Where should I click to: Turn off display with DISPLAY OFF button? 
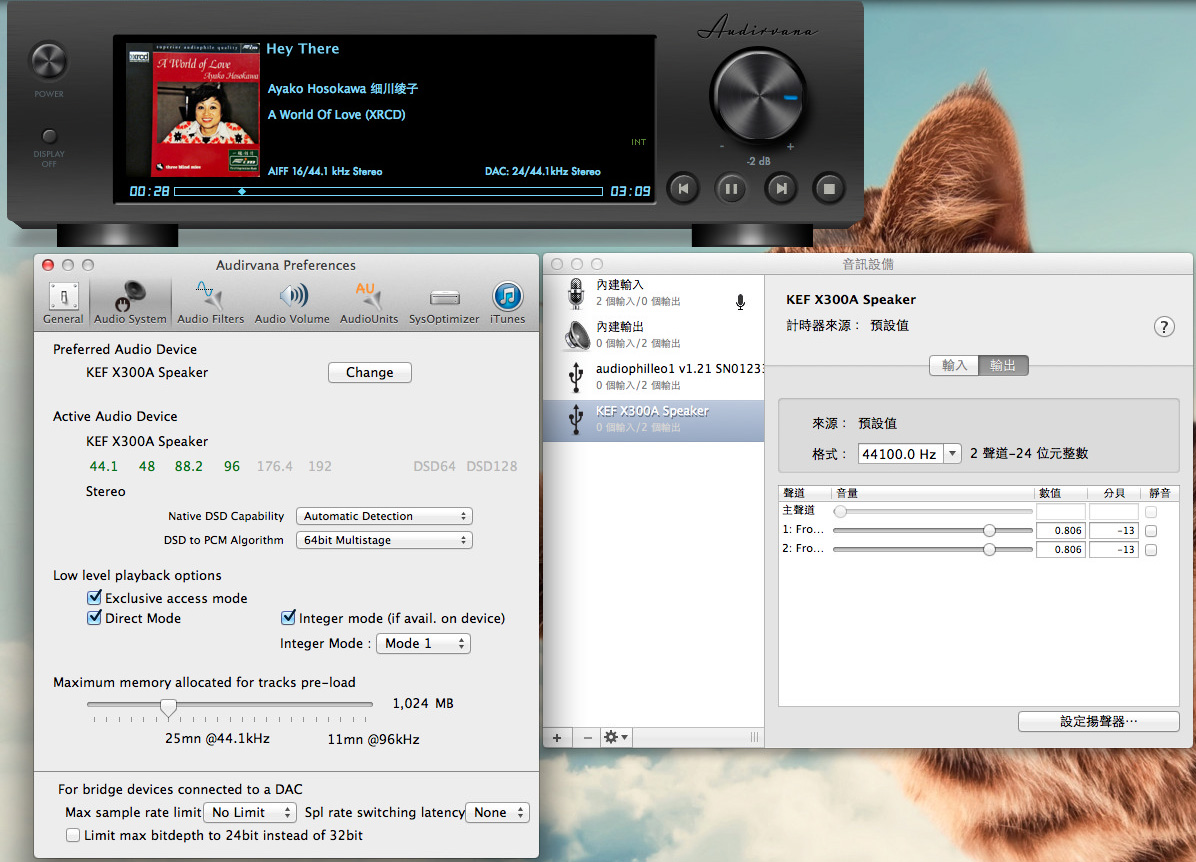[x=49, y=137]
